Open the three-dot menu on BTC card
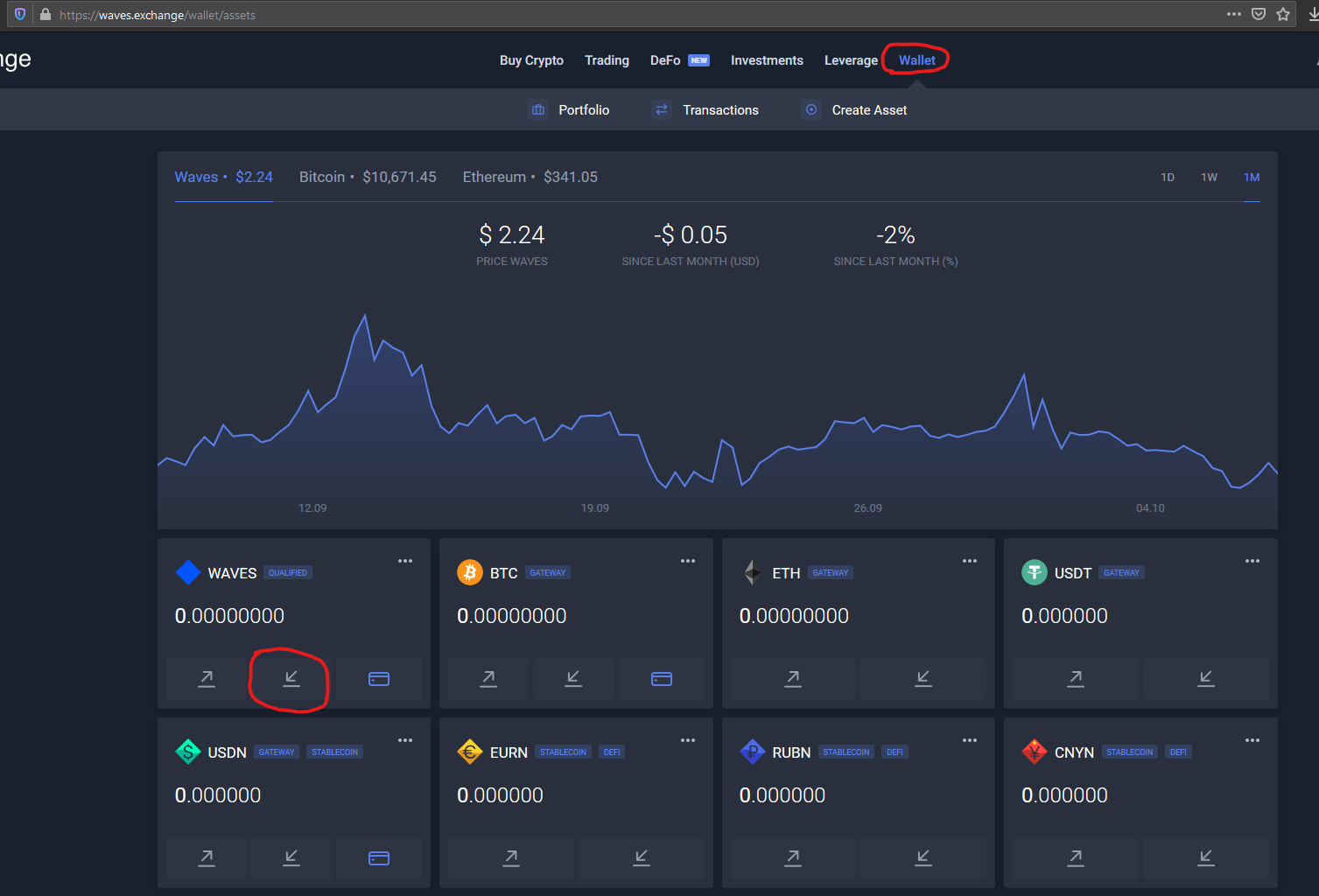The image size is (1319, 896). (688, 561)
